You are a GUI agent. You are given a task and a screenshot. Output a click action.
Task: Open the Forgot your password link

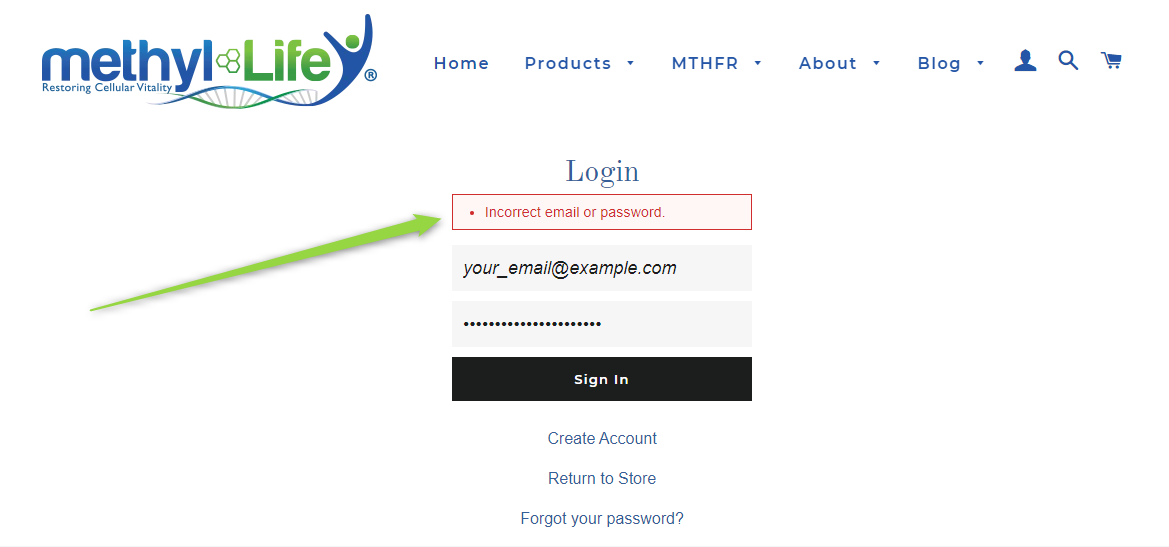(x=602, y=519)
